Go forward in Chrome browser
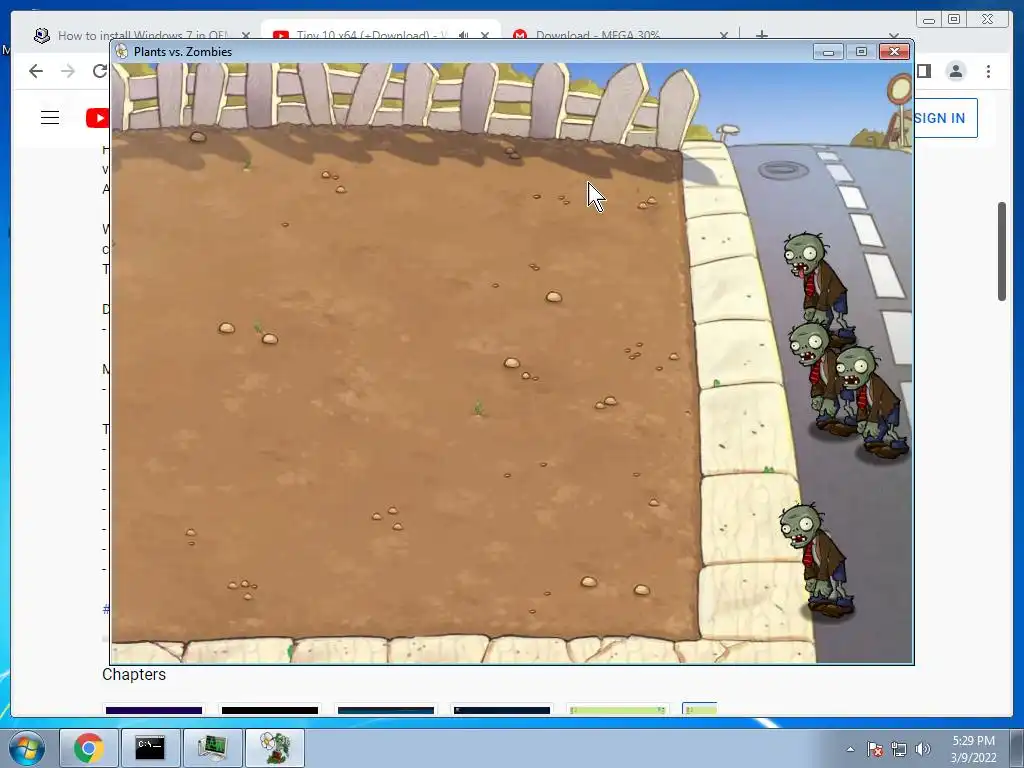This screenshot has height=768, width=1024. 68,71
